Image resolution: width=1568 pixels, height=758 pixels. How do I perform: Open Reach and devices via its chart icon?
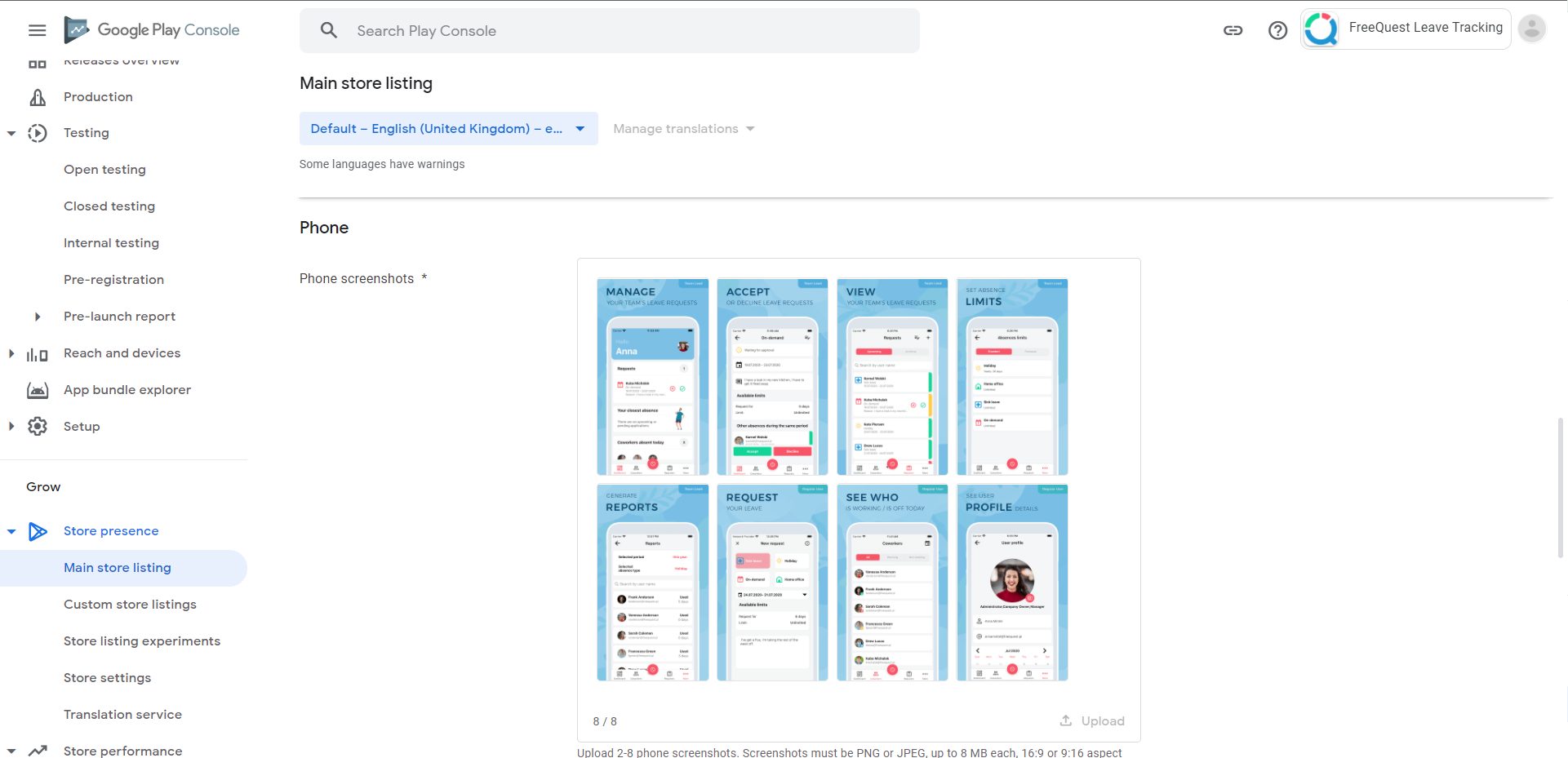[38, 352]
